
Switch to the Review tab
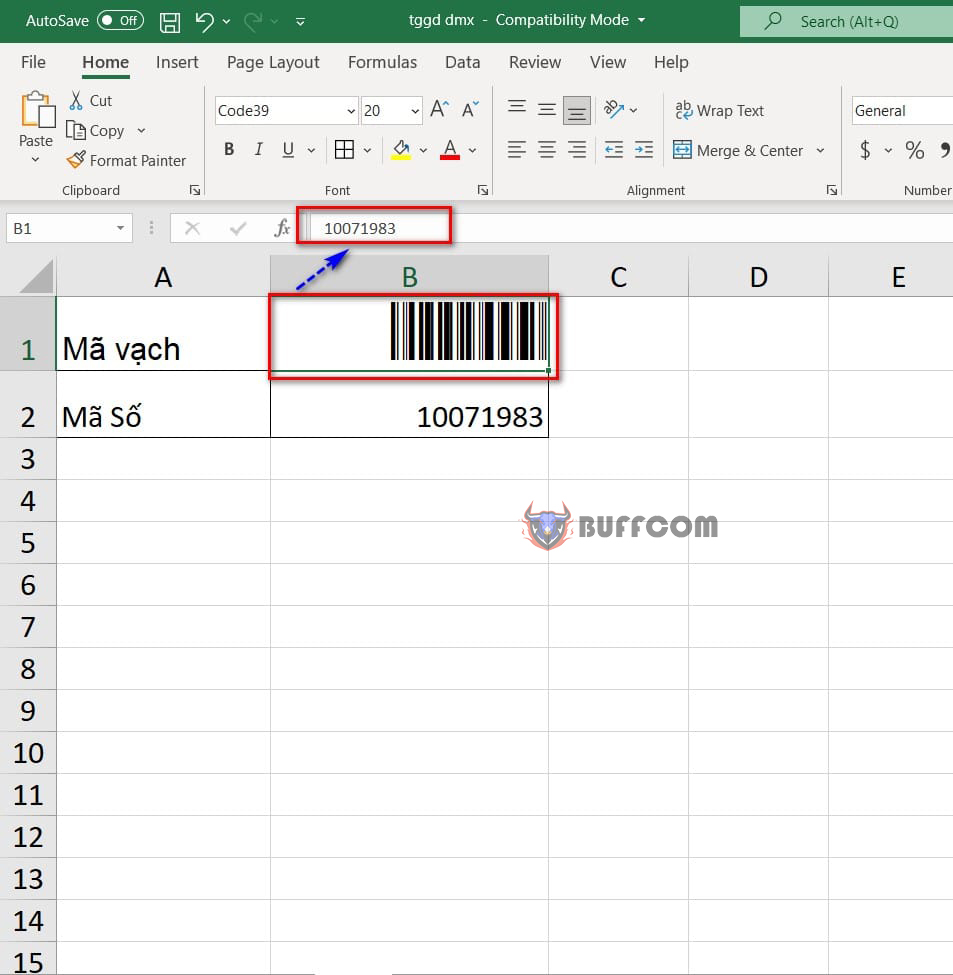click(535, 62)
